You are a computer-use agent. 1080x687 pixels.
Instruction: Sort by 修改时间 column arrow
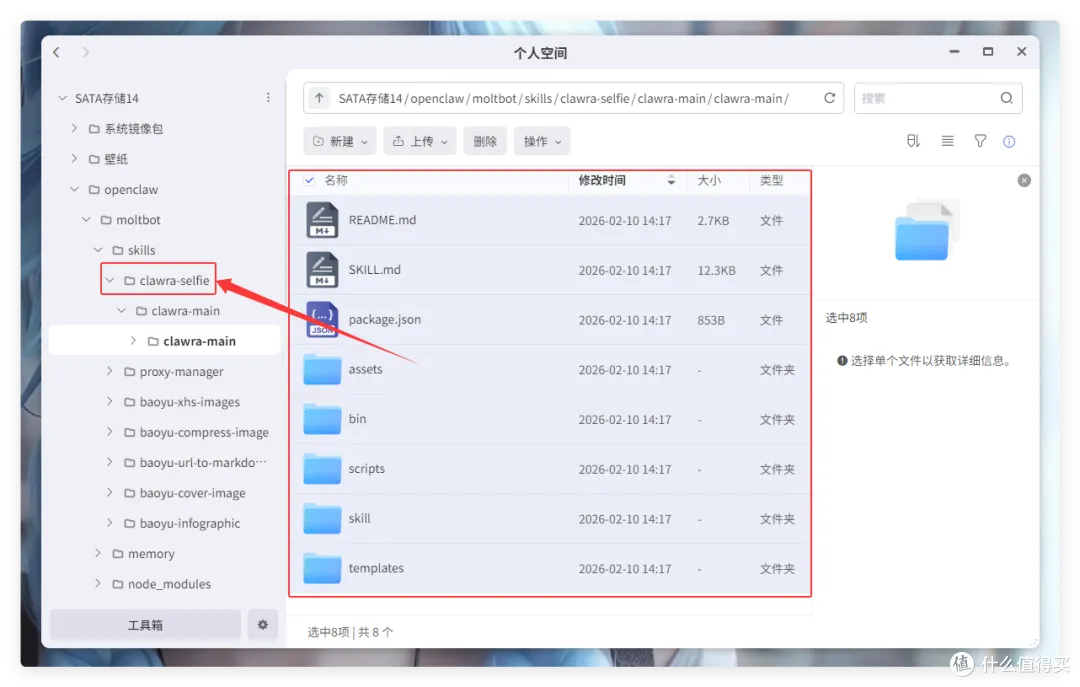click(x=671, y=181)
